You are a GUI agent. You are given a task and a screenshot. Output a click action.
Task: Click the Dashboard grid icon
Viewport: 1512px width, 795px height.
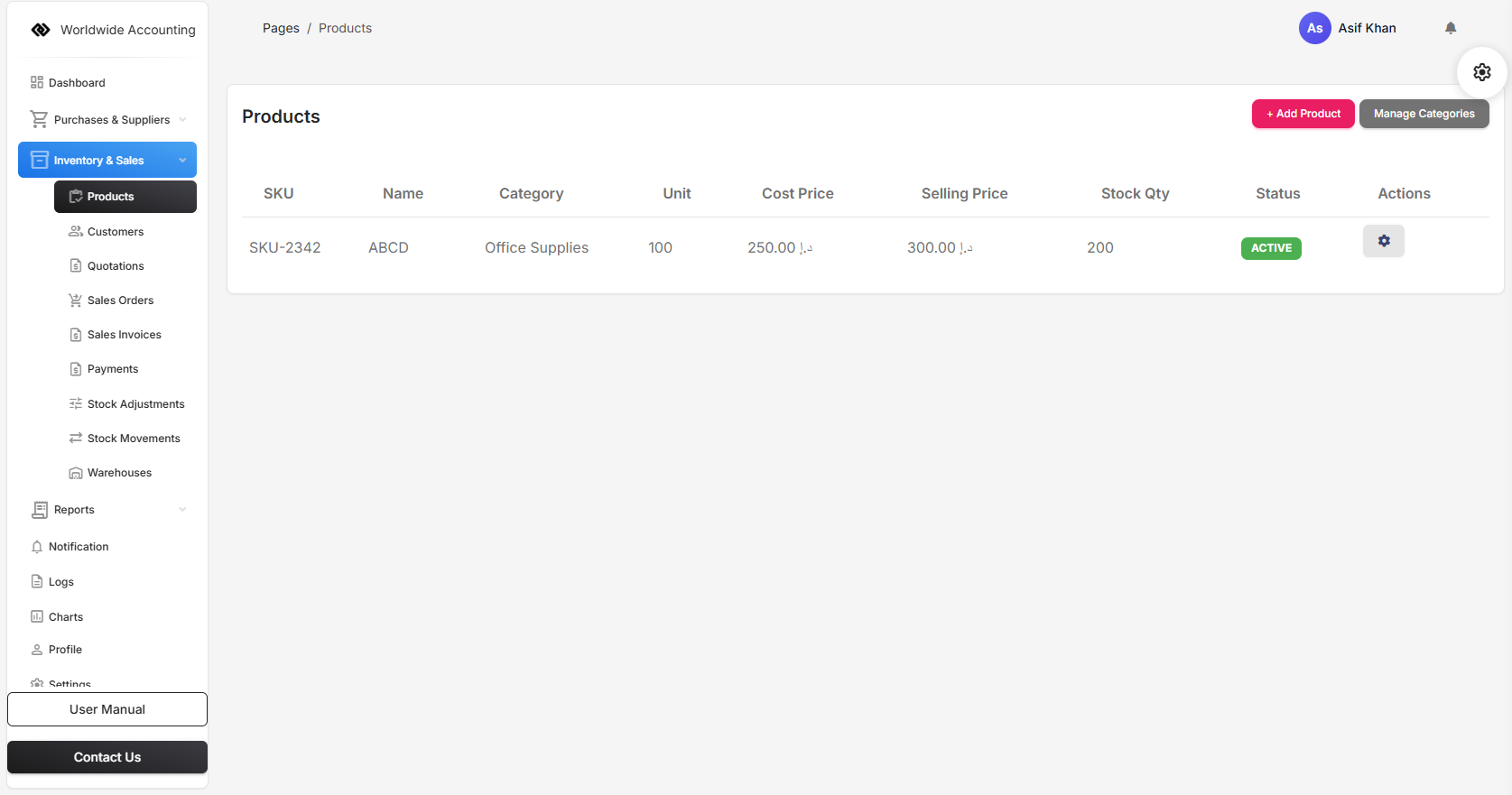point(37,83)
